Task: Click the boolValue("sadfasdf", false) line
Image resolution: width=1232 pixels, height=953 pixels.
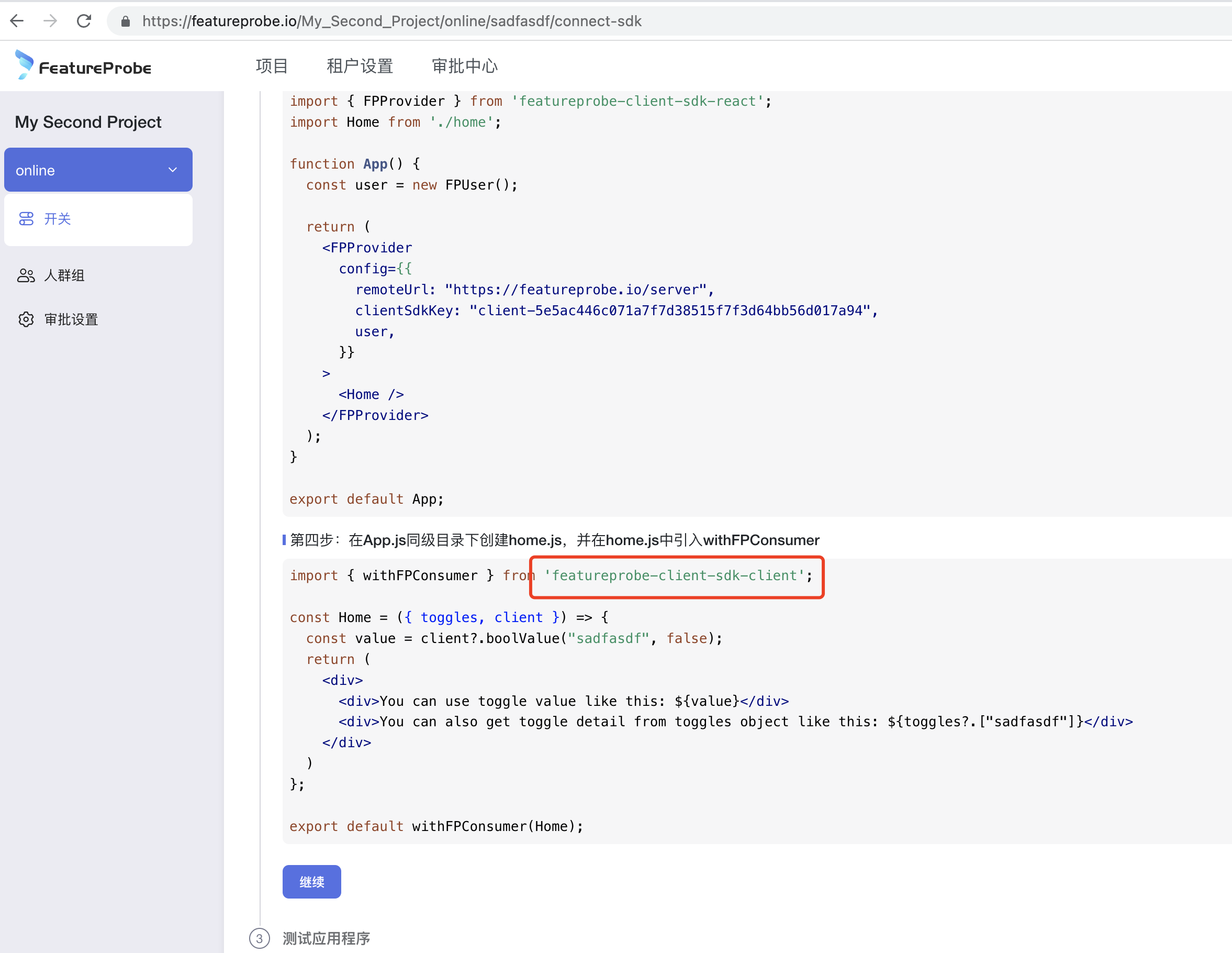Action: pos(514,638)
